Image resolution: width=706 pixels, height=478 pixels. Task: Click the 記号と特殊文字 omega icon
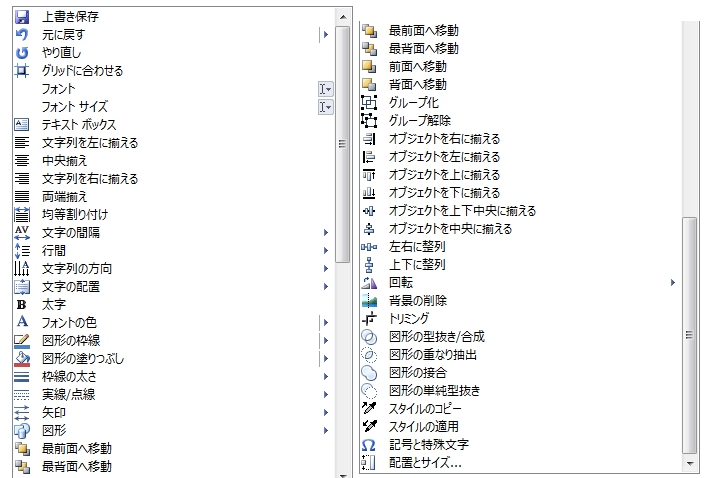point(368,445)
